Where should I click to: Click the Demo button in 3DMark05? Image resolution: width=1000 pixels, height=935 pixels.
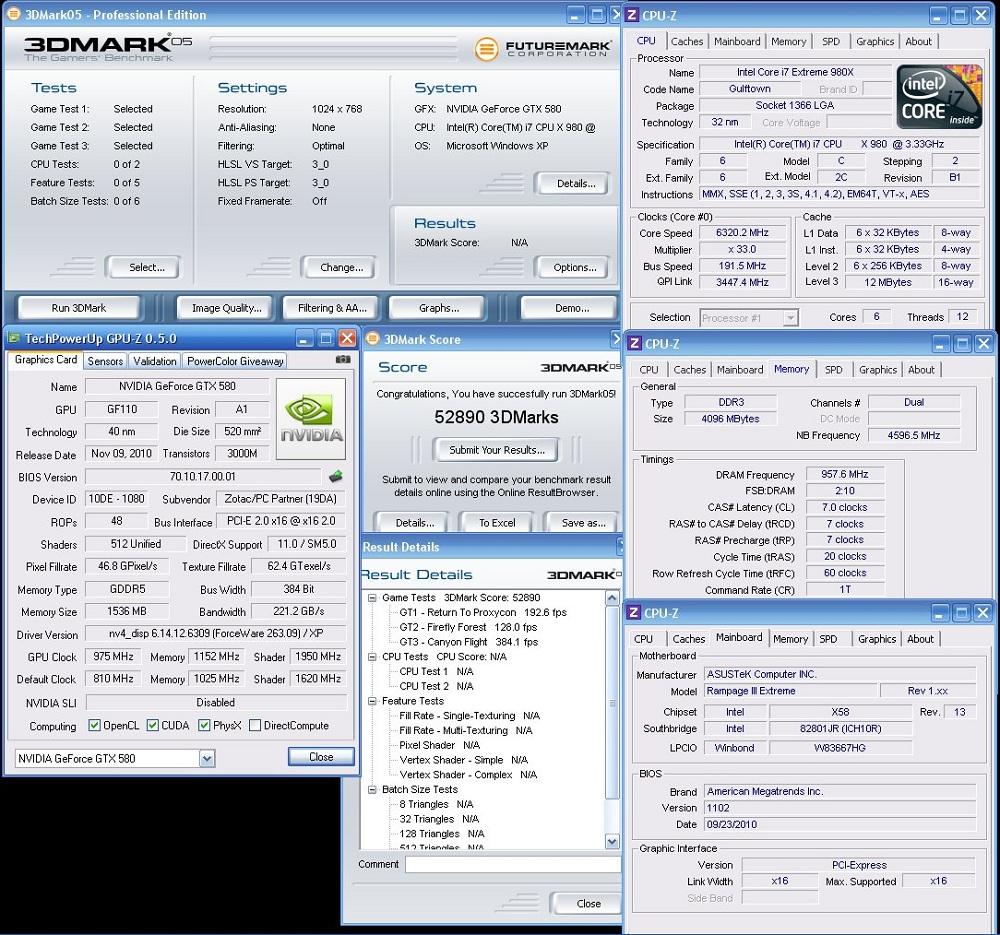click(x=571, y=307)
